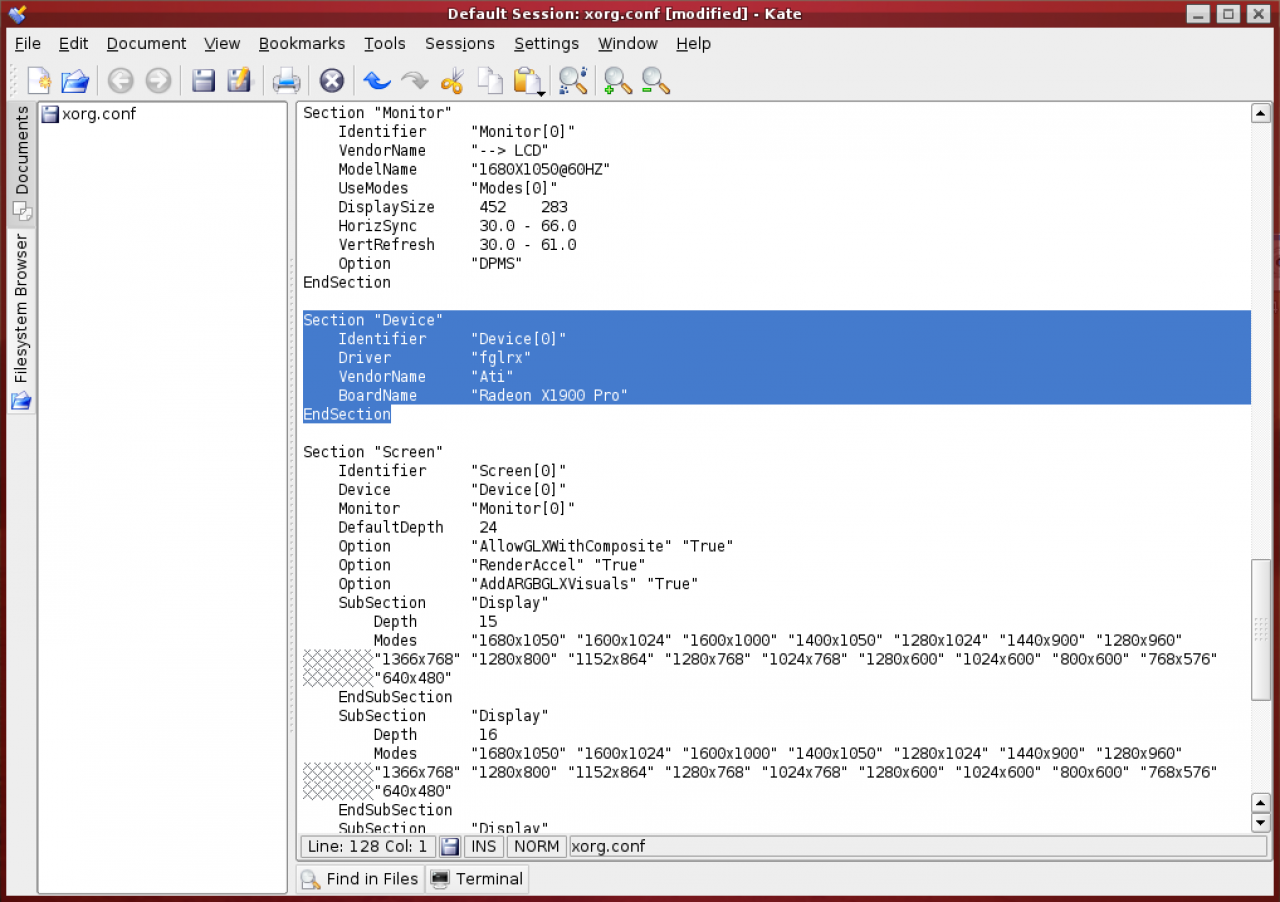Click the HorizSync 30.0 - 66.0 value
Viewport: 1280px width, 902px height.
[527, 226]
